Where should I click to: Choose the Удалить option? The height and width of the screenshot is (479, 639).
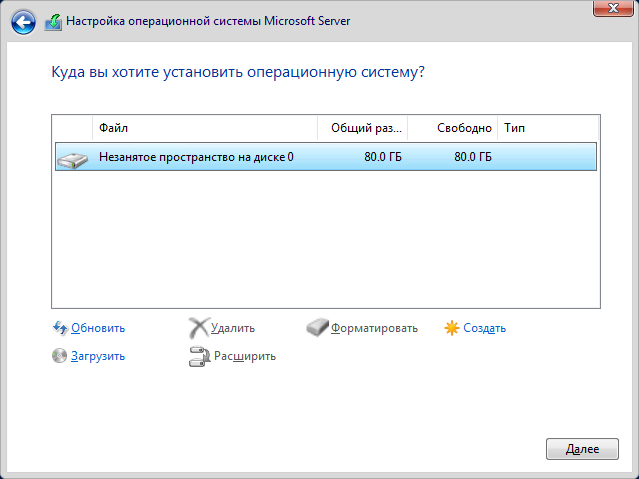coord(233,328)
